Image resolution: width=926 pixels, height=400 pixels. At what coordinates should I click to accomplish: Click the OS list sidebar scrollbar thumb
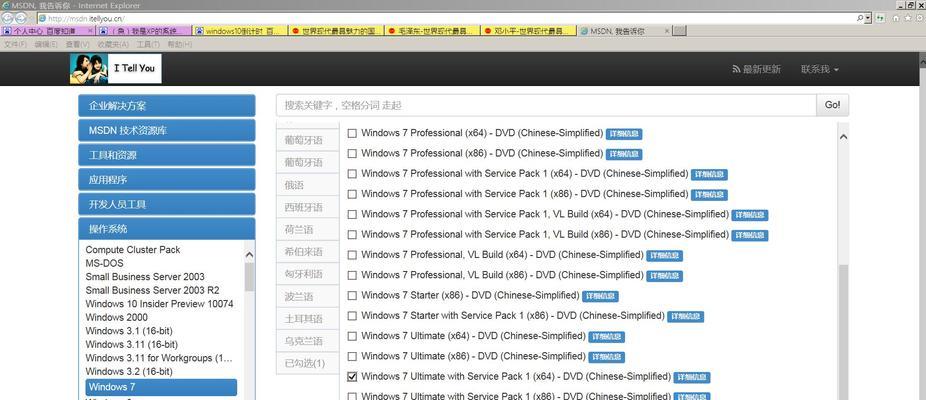[x=249, y=277]
